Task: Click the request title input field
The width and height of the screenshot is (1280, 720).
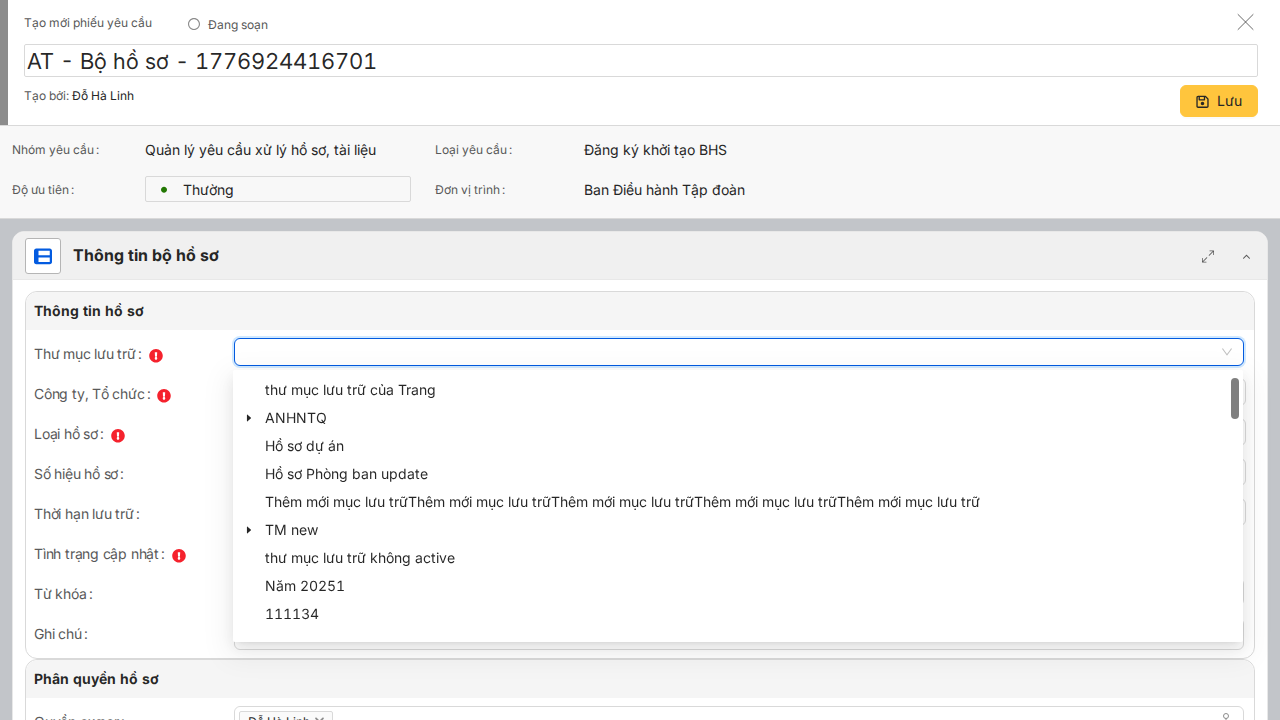Action: pyautogui.click(x=640, y=61)
